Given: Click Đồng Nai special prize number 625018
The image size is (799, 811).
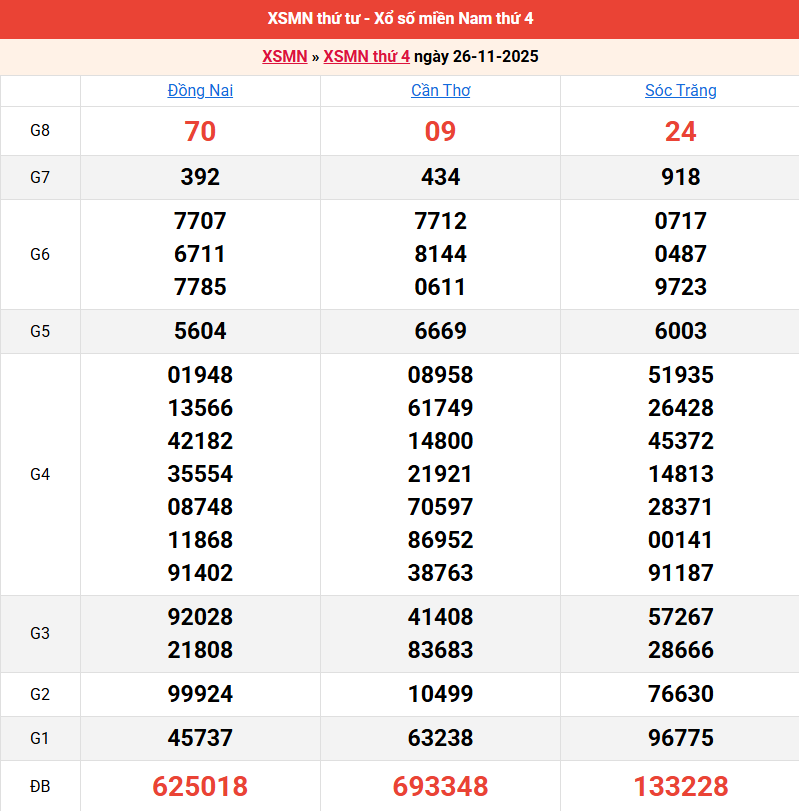Looking at the screenshot, I should 200,786.
